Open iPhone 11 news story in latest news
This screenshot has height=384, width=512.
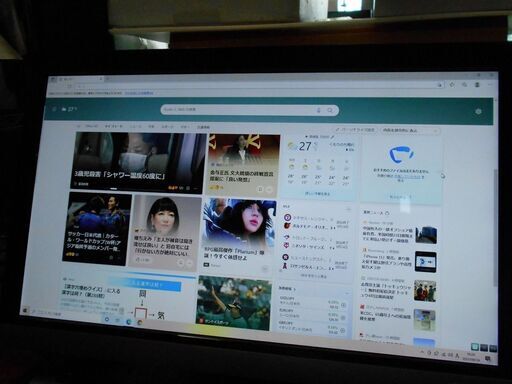tap(399, 261)
